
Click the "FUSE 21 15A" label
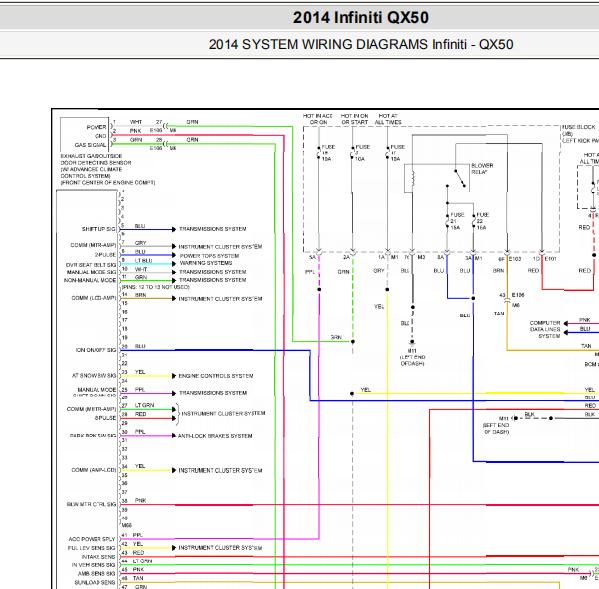coord(457,221)
